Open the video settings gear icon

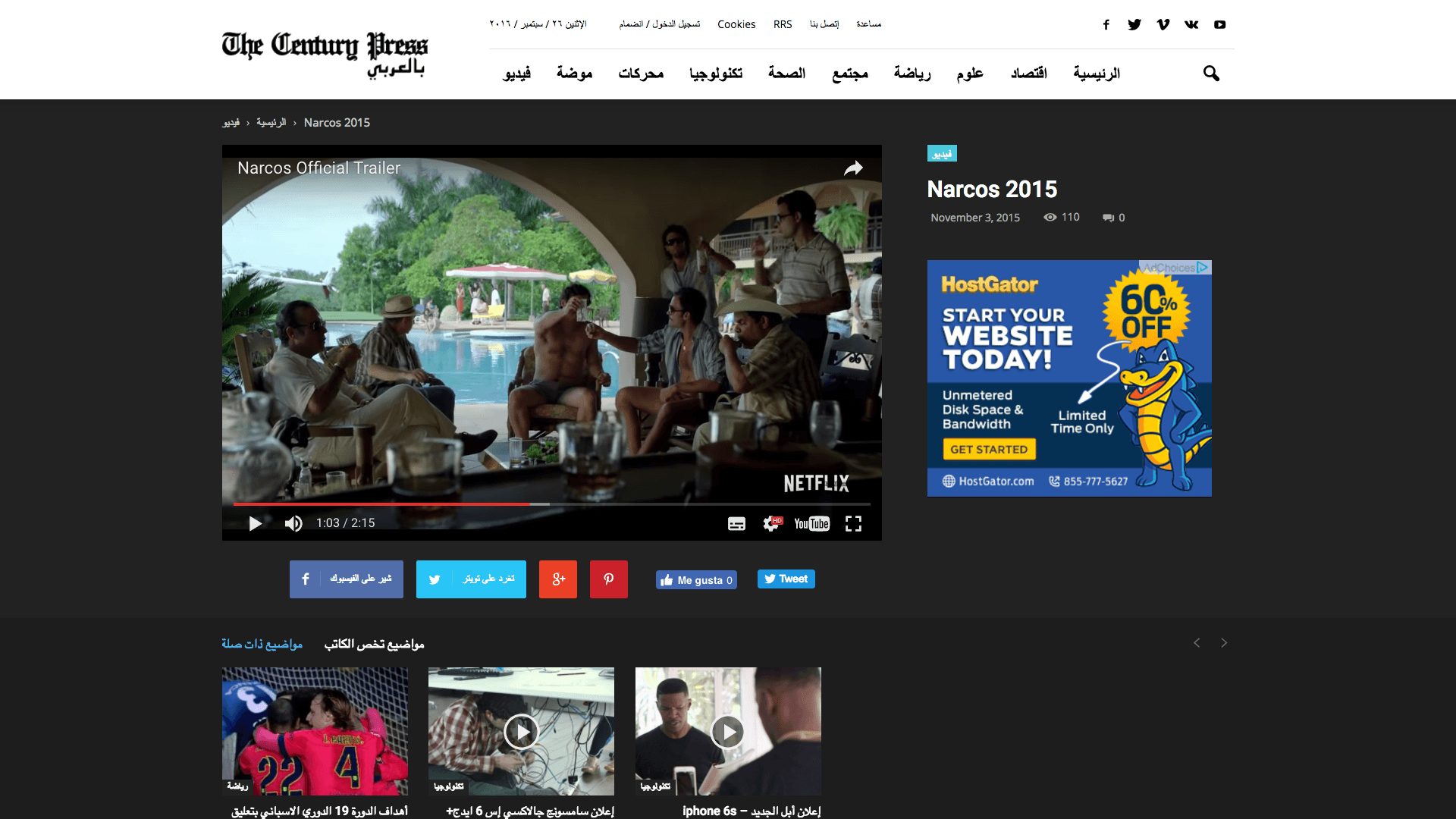(x=772, y=523)
